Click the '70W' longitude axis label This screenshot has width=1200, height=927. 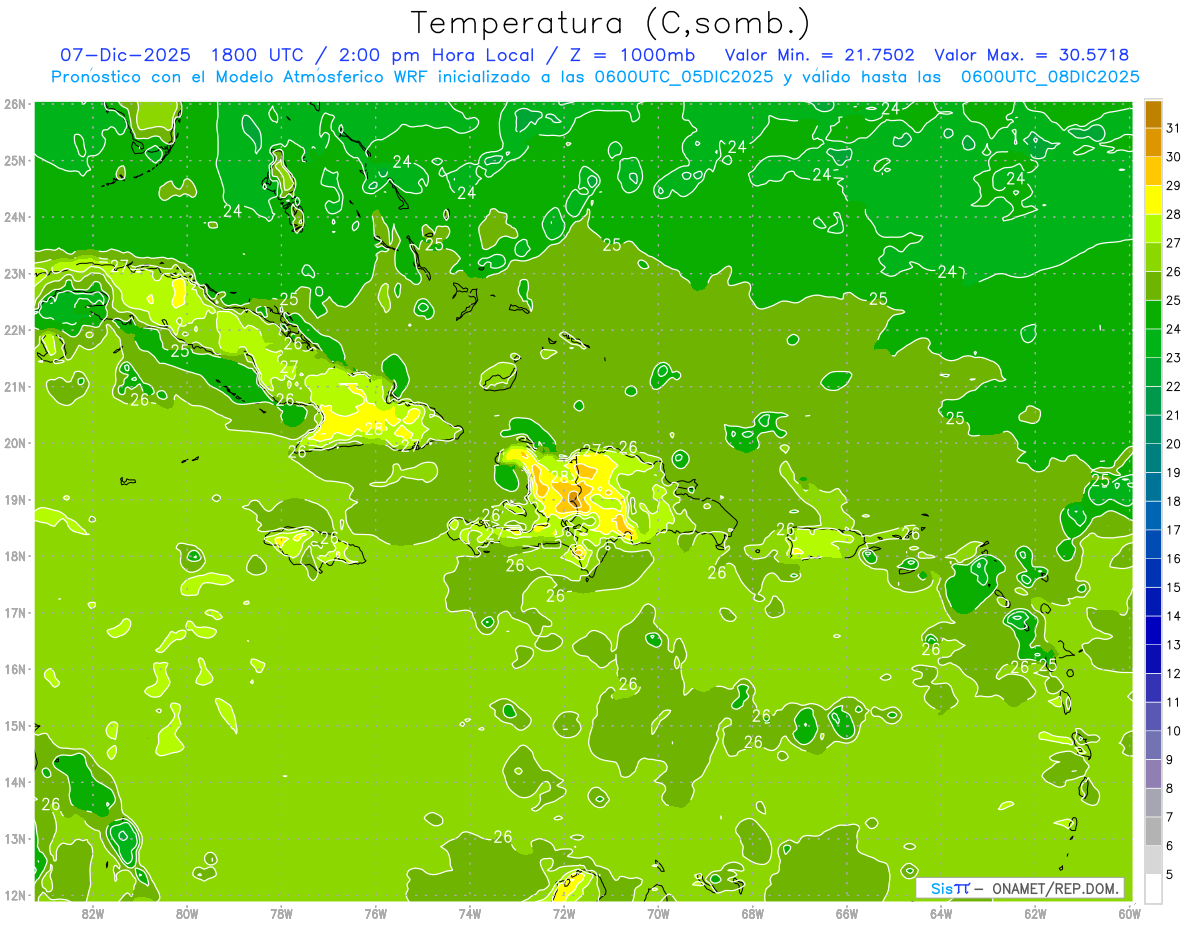point(658,914)
